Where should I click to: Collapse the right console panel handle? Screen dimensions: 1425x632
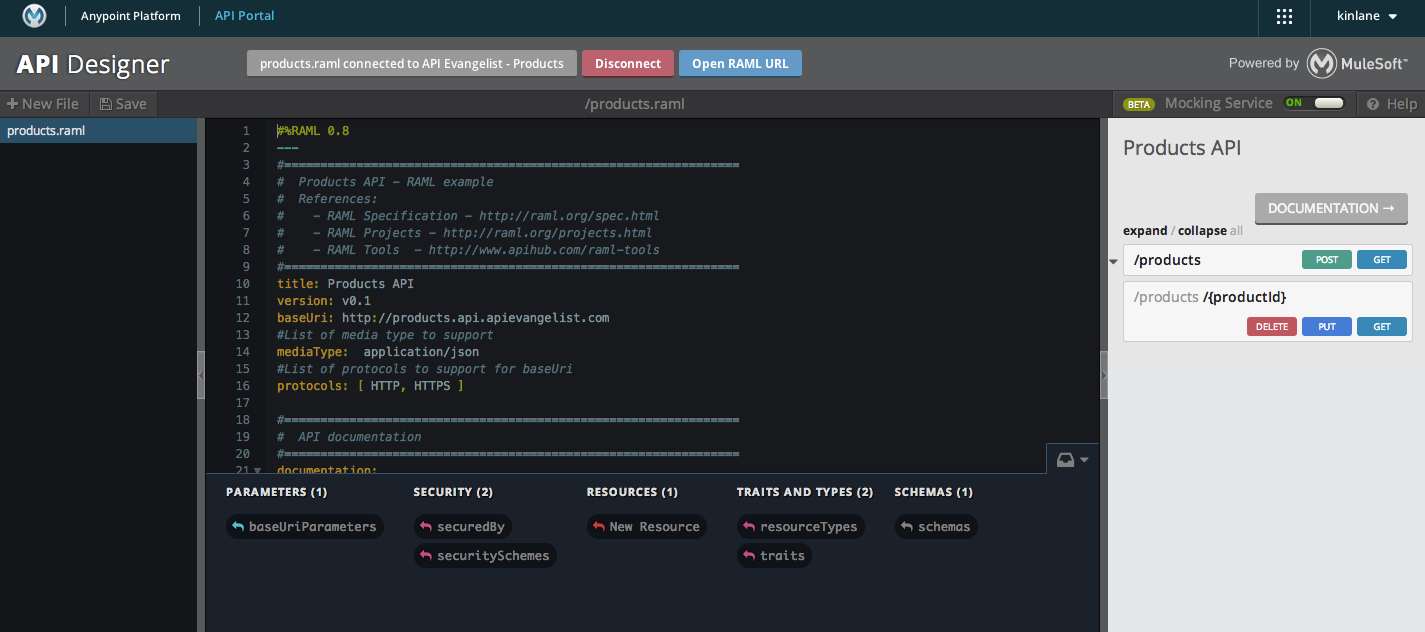[1104, 375]
